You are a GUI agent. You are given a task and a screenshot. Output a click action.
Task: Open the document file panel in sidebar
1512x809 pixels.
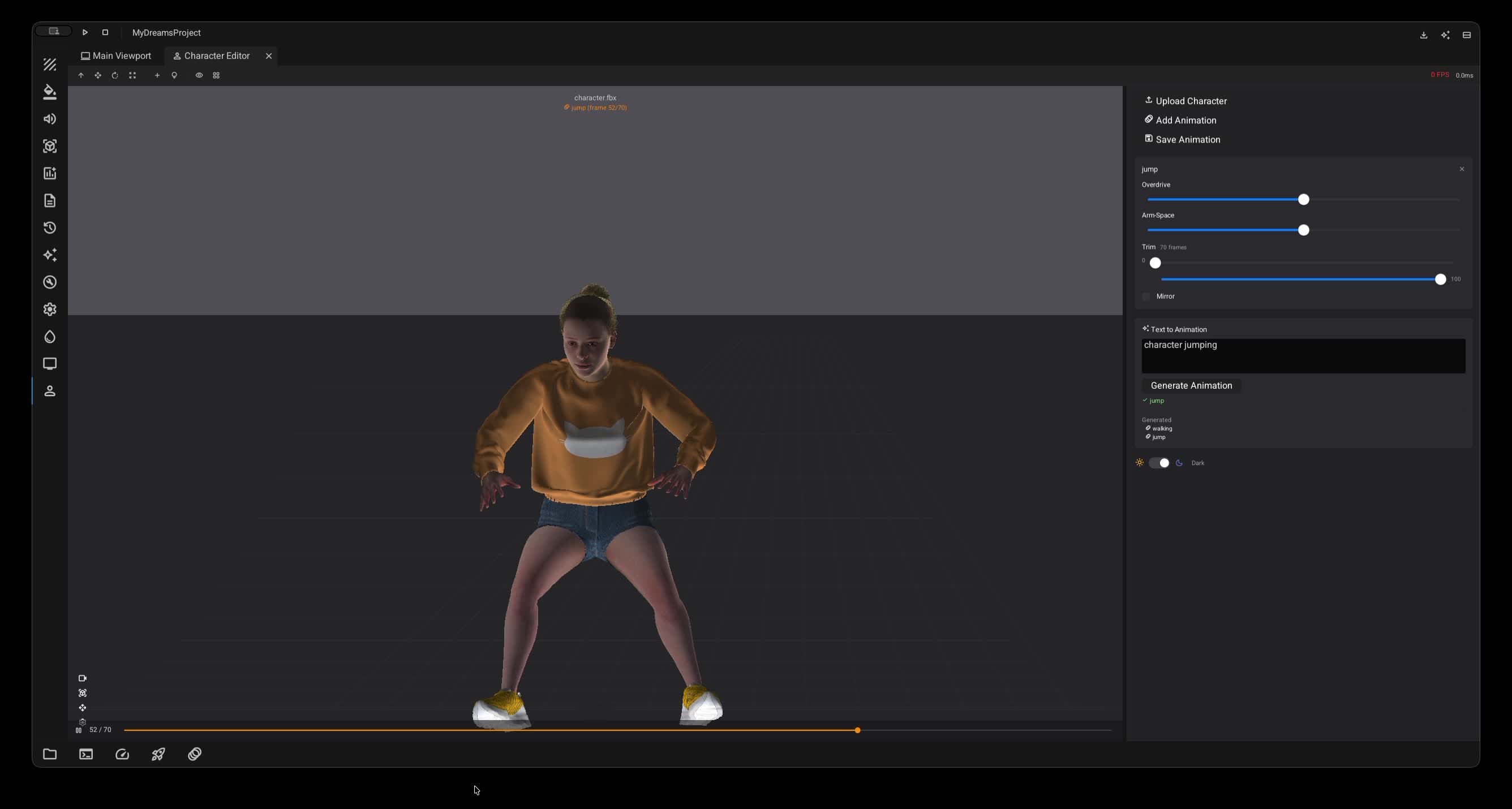(50, 201)
